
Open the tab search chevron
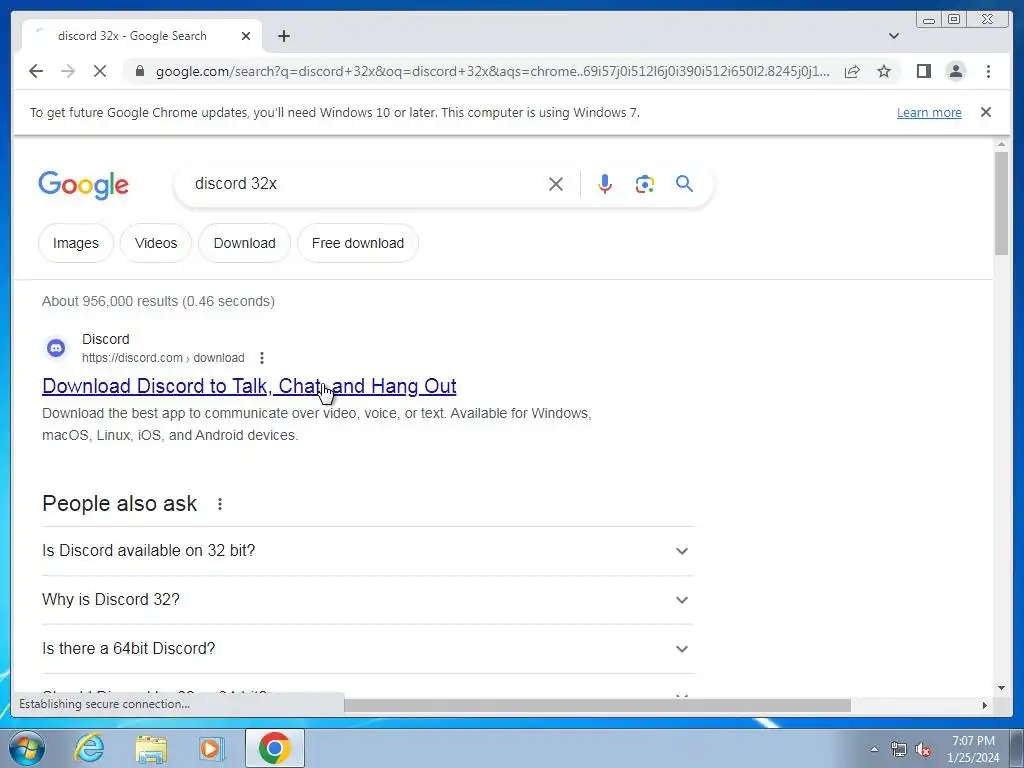(894, 36)
